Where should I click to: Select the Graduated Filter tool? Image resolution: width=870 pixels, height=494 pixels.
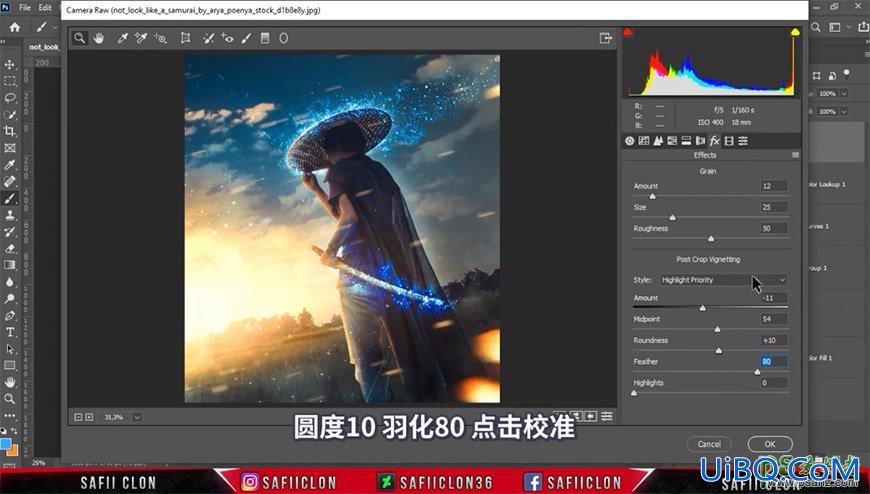265,38
